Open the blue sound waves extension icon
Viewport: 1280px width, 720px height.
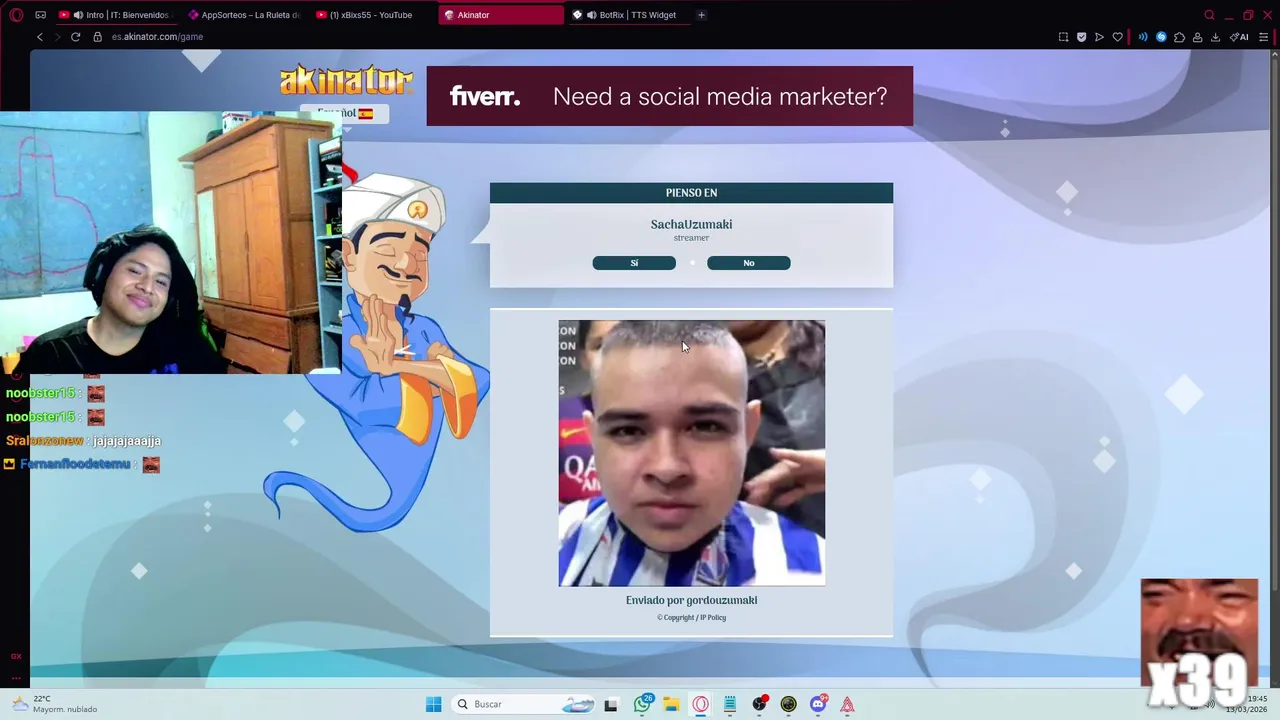point(1143,37)
